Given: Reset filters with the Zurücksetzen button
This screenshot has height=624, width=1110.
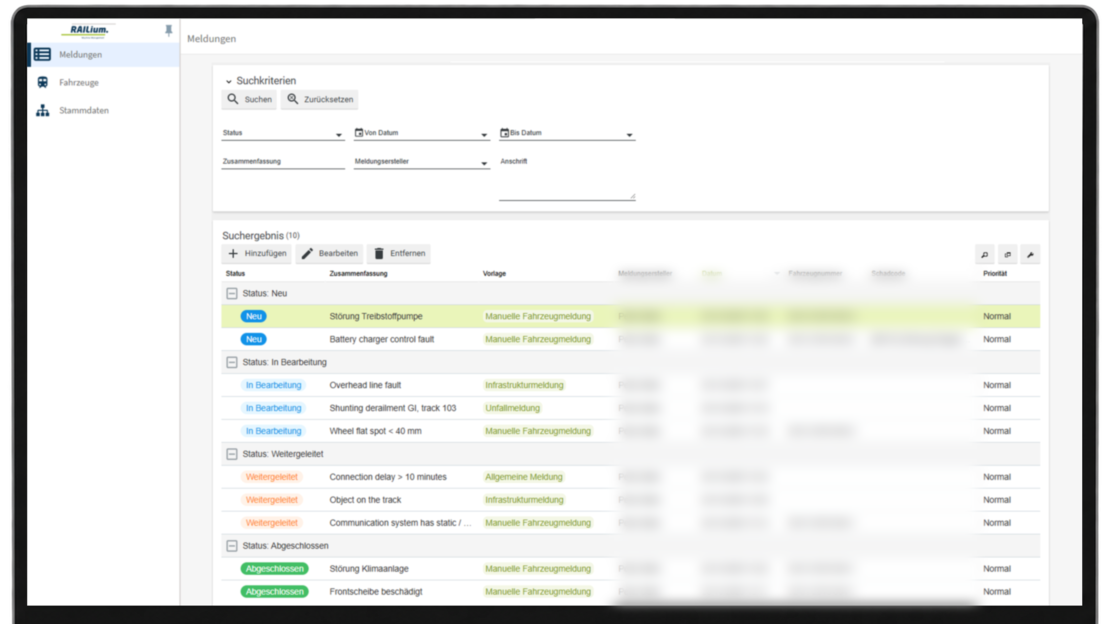Looking at the screenshot, I should tap(320, 99).
